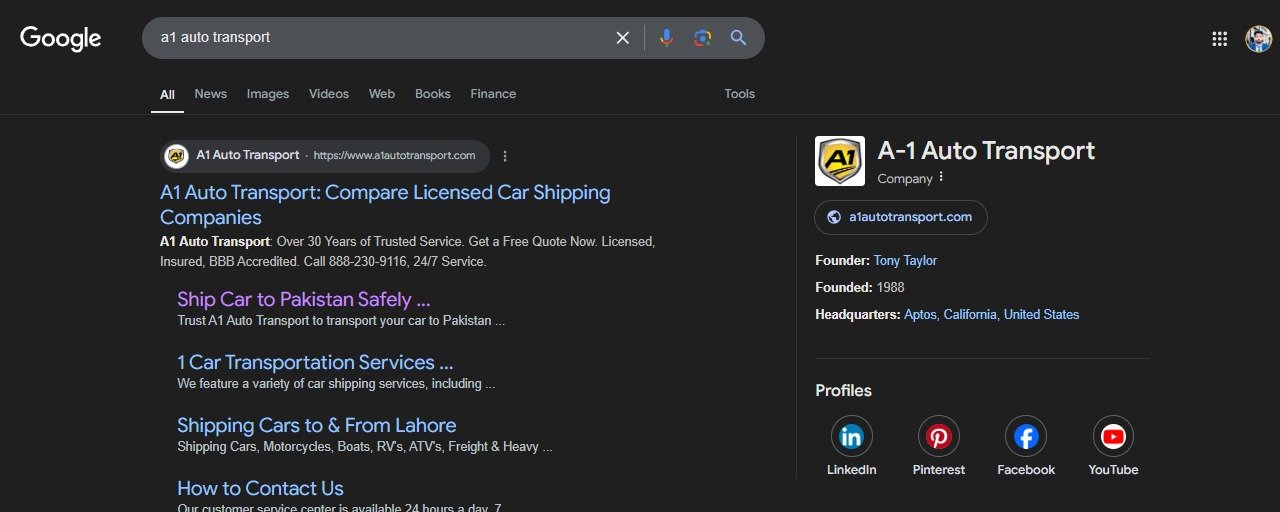Open the 'Ship Car to Pakistan Safely' link
This screenshot has width=1280, height=512.
(303, 299)
